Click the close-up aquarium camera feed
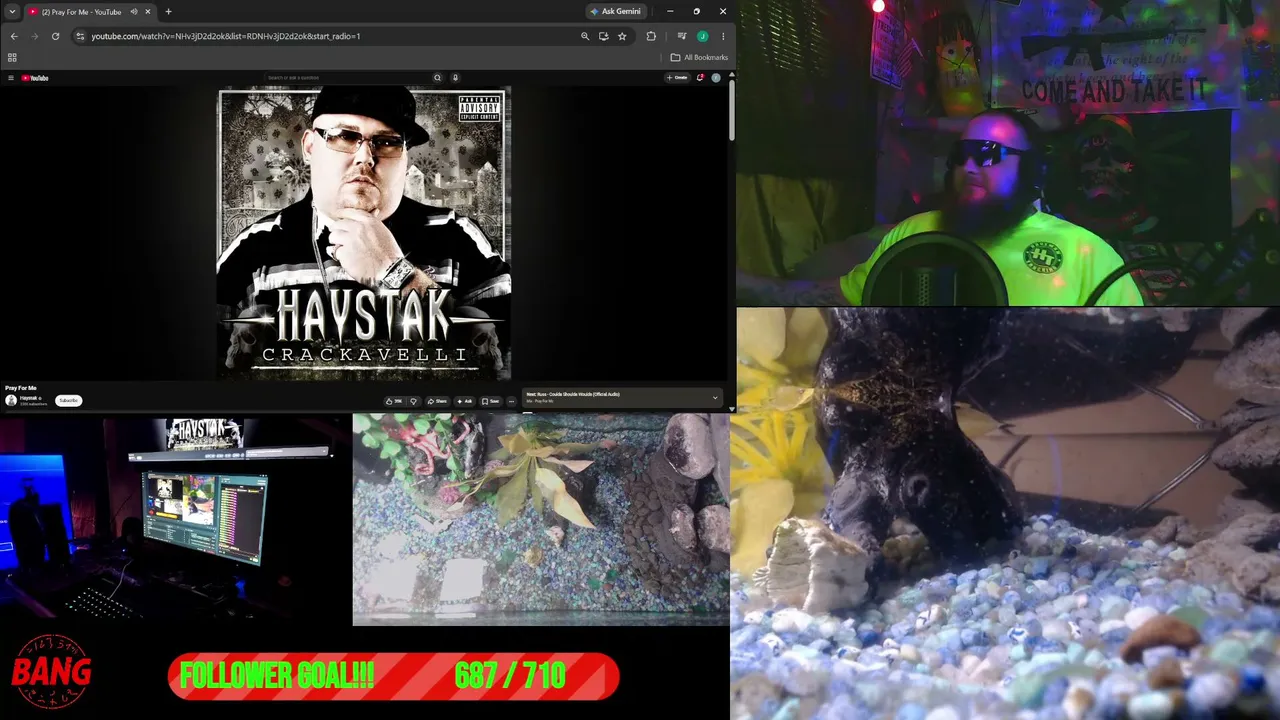The height and width of the screenshot is (720, 1280). click(x=1005, y=514)
